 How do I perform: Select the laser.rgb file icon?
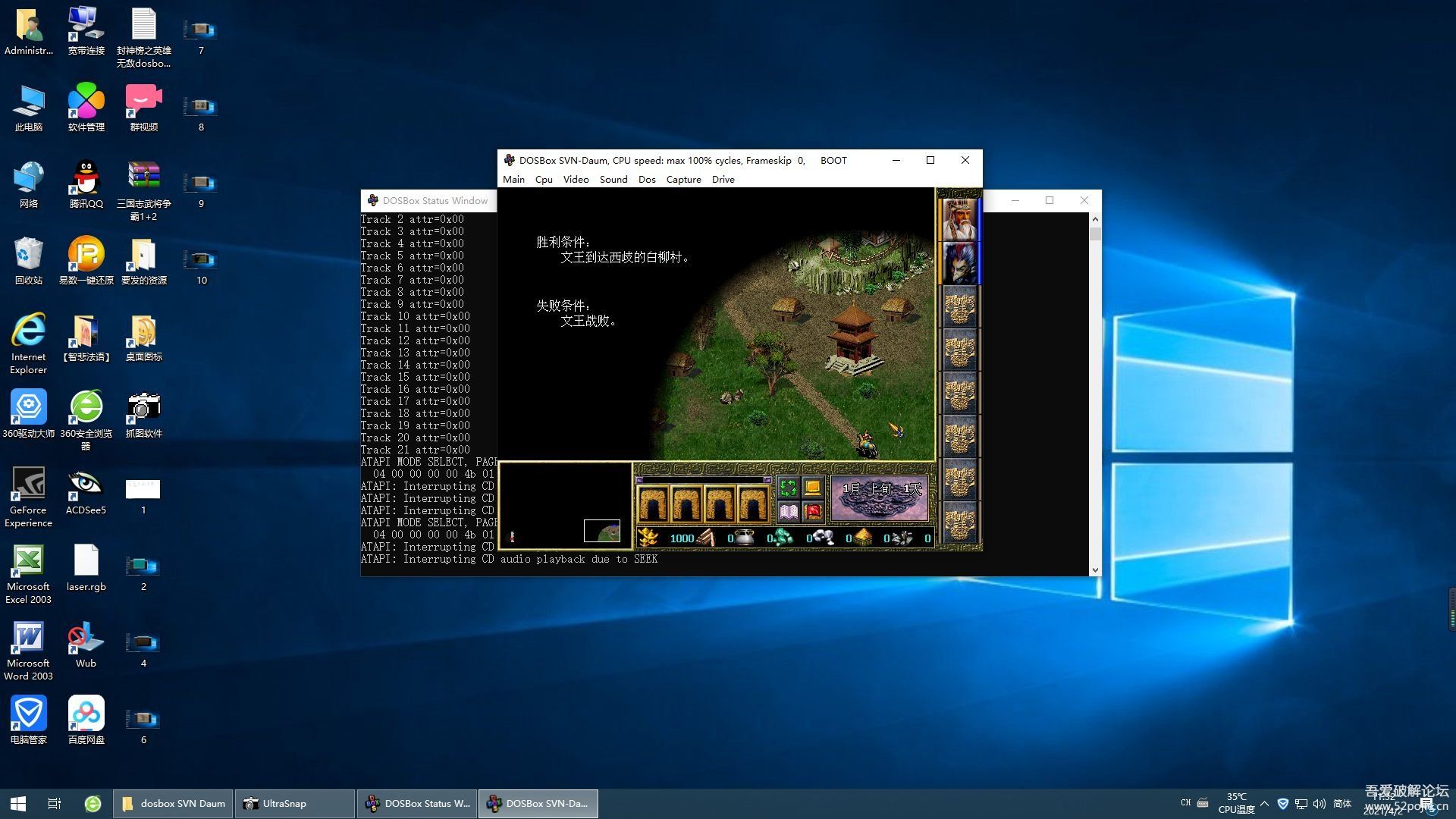[x=86, y=567]
